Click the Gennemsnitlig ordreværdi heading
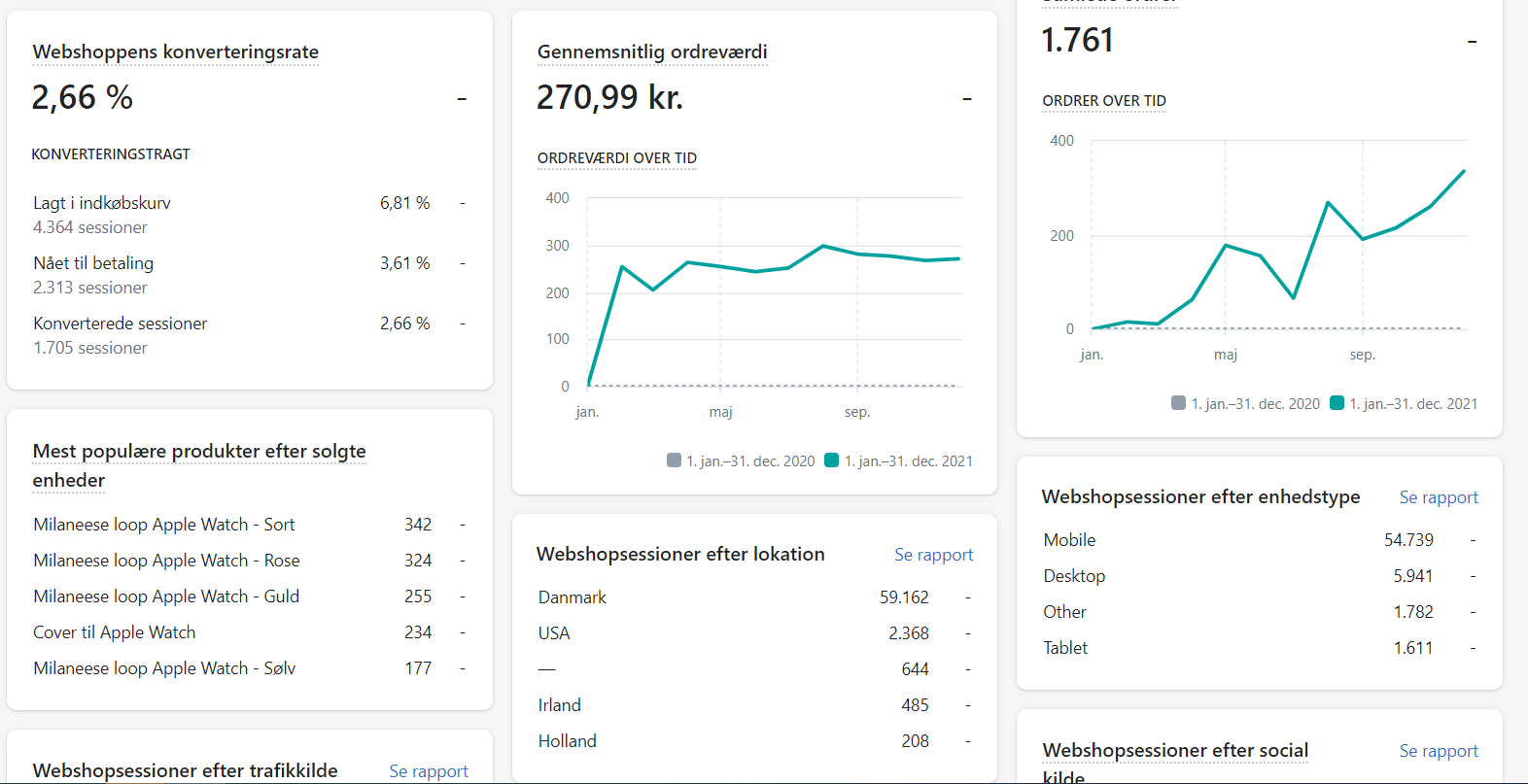 coord(651,52)
